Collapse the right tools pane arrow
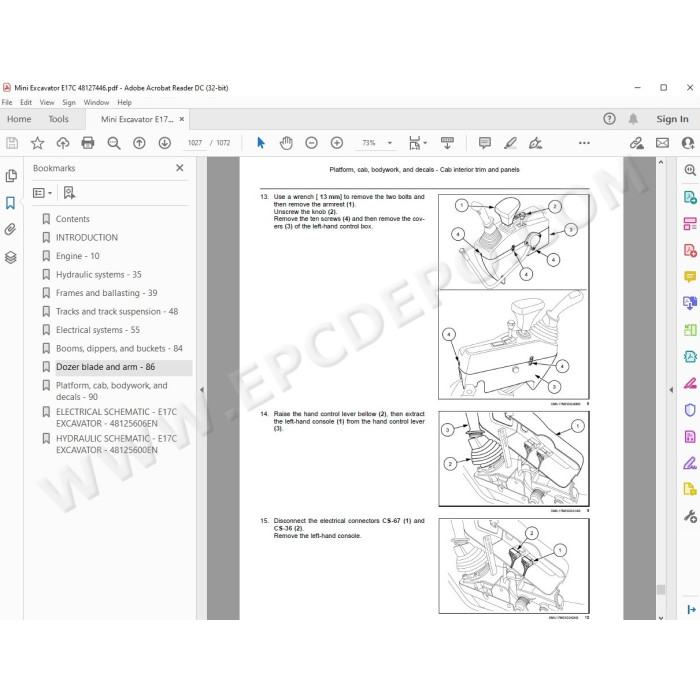Image resolution: width=700 pixels, height=700 pixels. (x=671, y=390)
